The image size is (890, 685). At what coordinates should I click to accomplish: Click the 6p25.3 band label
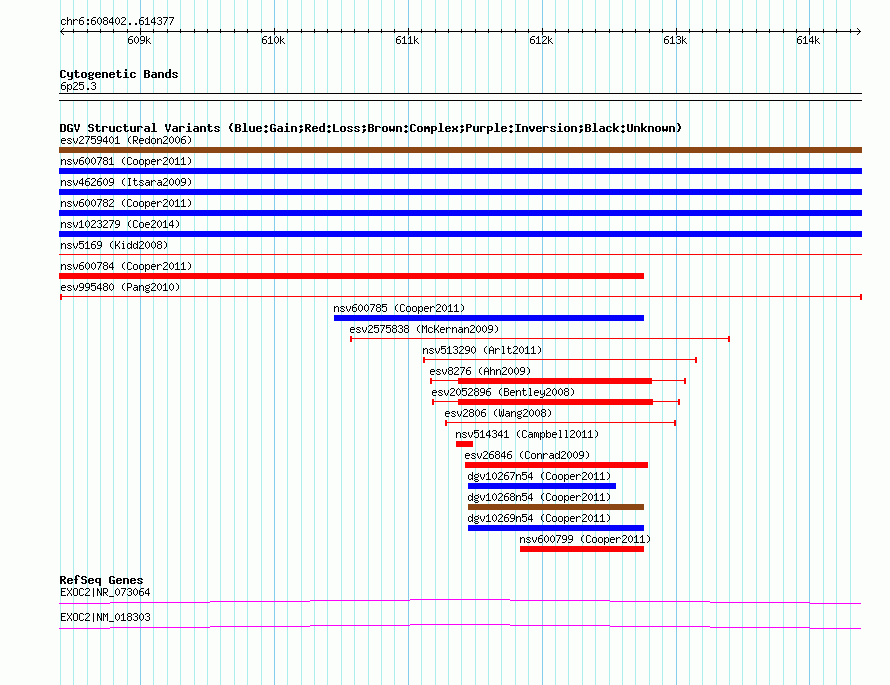78,86
